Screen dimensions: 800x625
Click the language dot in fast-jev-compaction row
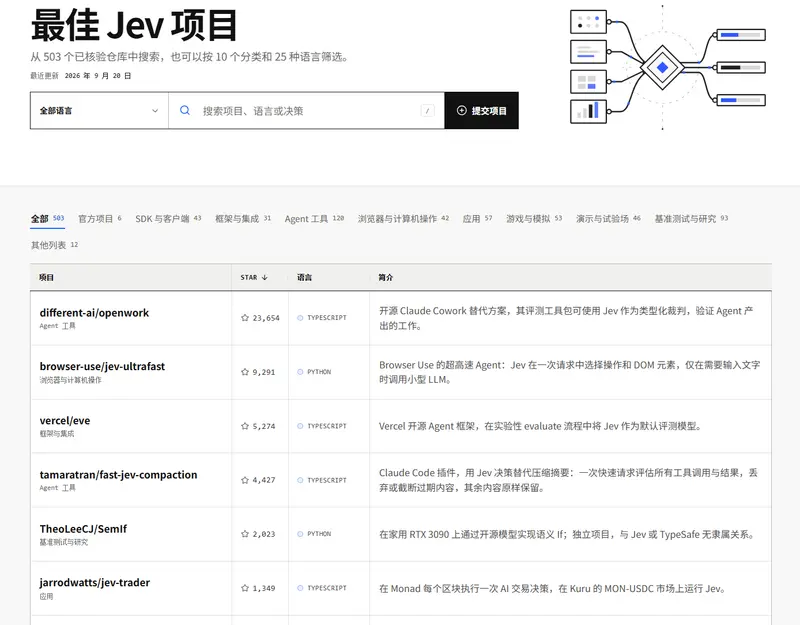click(x=301, y=480)
